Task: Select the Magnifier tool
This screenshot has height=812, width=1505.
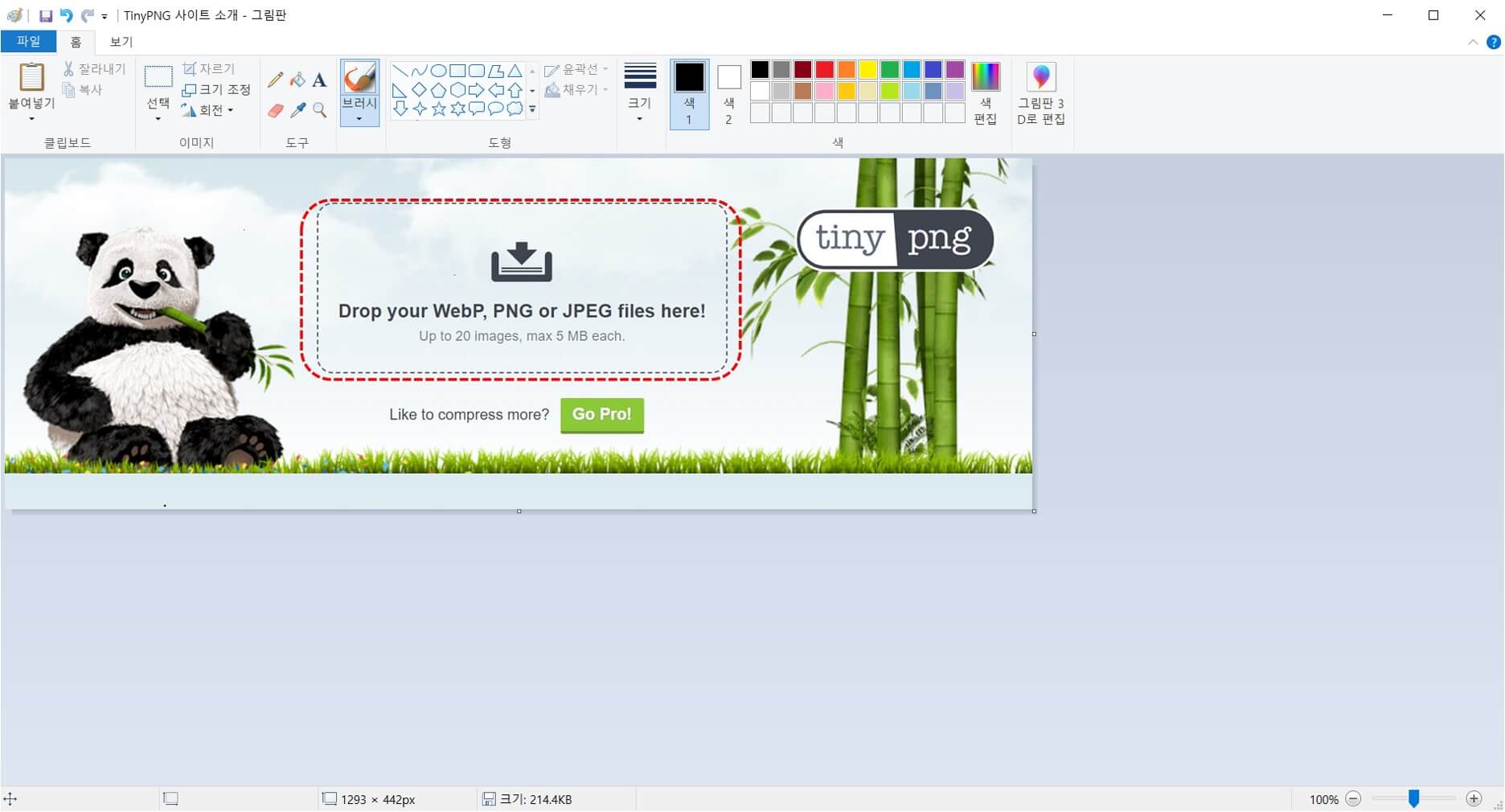Action: pyautogui.click(x=319, y=109)
